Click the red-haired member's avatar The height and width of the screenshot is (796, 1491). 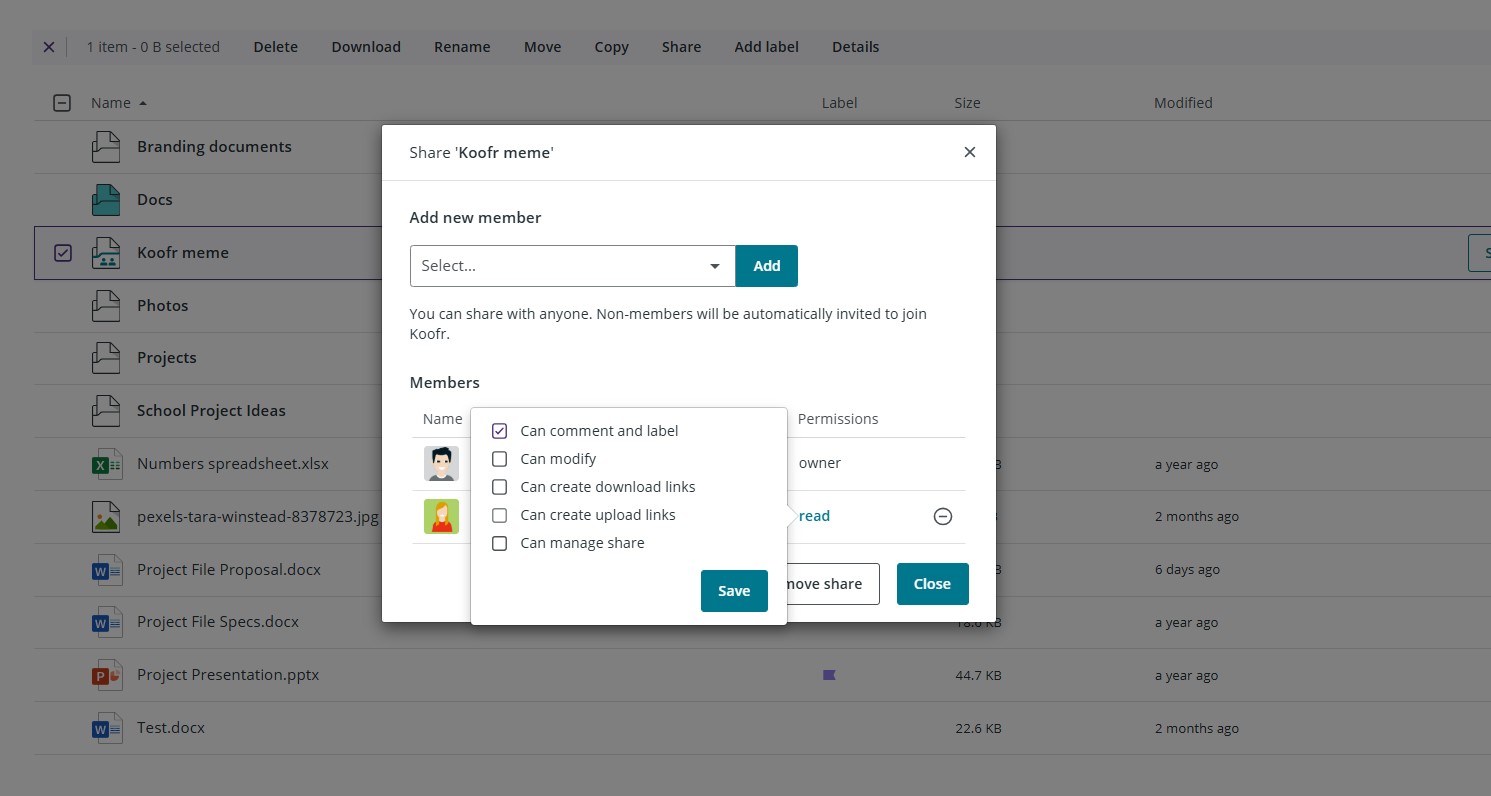(x=441, y=517)
